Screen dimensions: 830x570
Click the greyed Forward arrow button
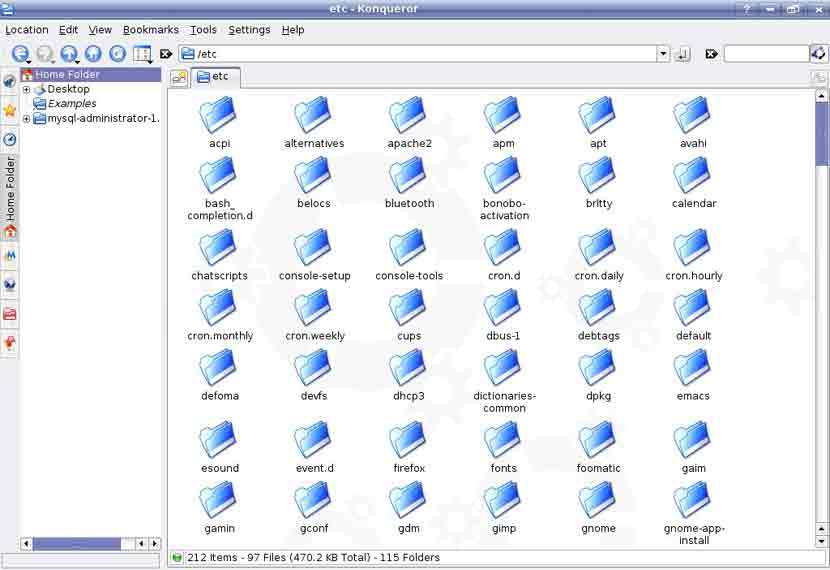point(44,53)
